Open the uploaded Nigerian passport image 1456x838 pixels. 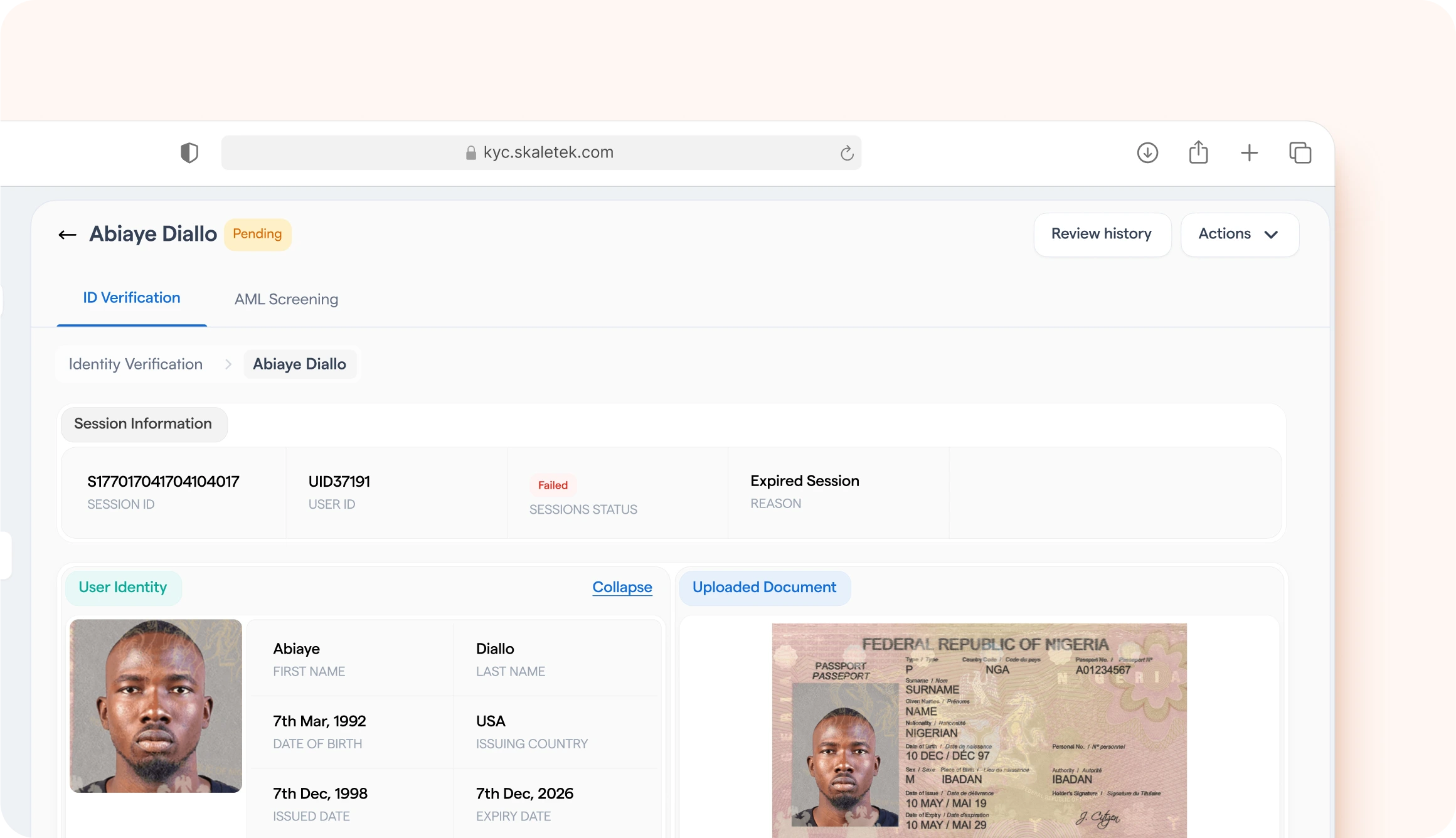point(979,730)
